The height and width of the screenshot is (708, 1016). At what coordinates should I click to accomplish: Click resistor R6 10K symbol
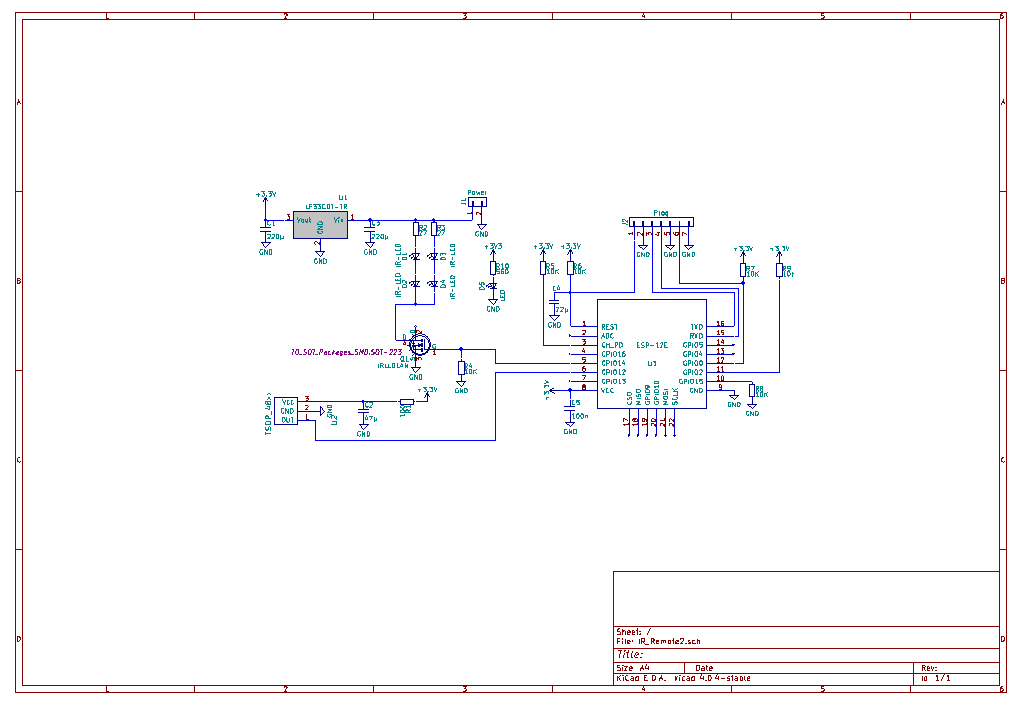tap(570, 268)
